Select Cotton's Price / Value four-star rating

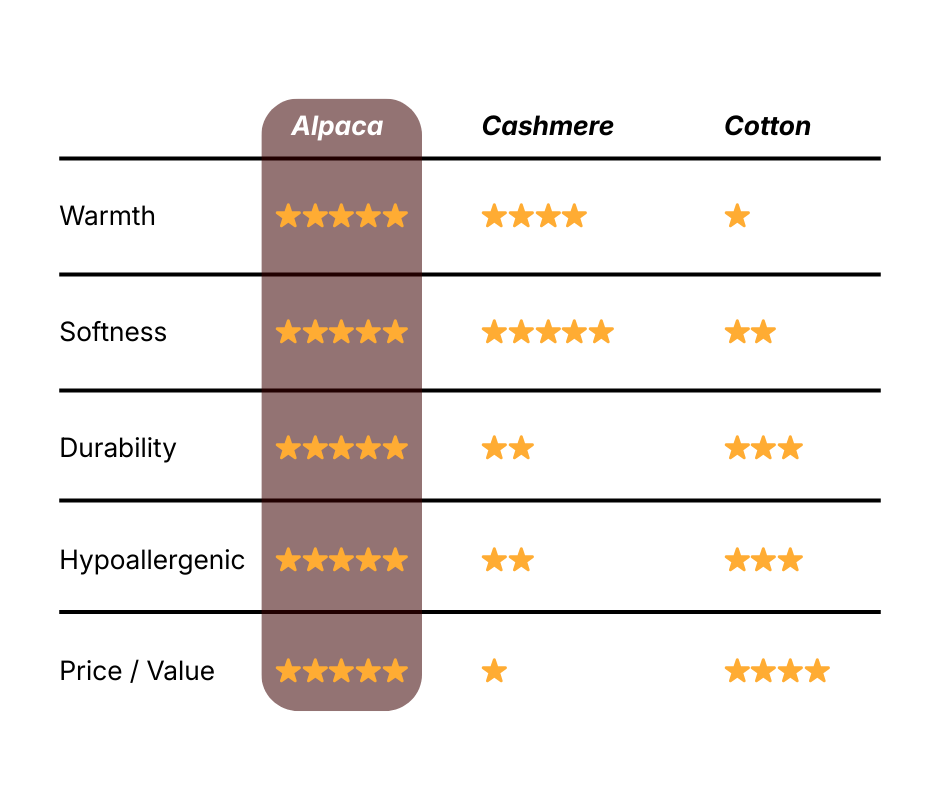pyautogui.click(x=777, y=670)
